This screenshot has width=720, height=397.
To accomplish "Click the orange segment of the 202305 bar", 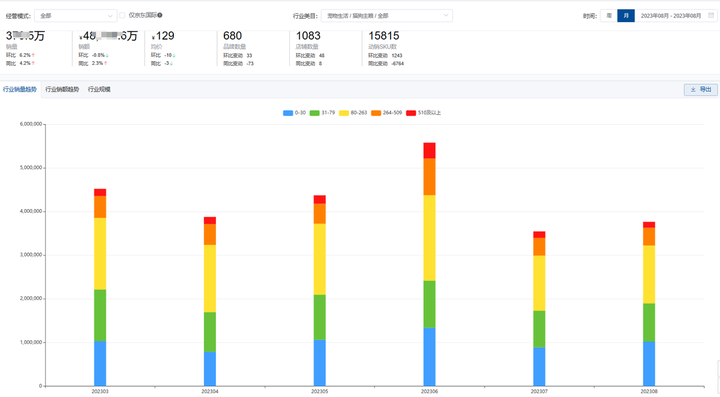I will coord(320,214).
